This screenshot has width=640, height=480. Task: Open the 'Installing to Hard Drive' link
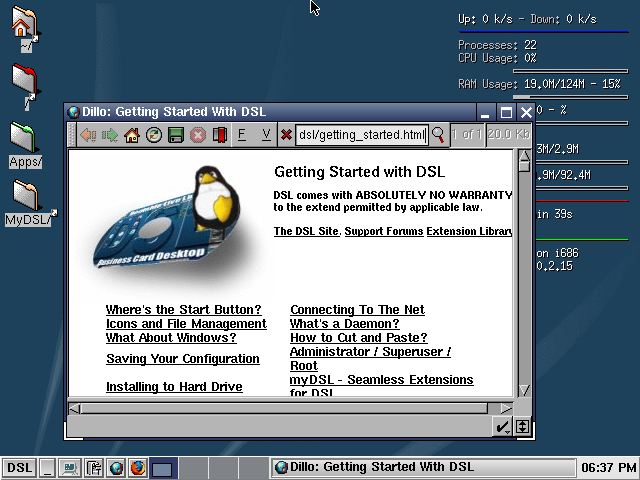(x=174, y=387)
